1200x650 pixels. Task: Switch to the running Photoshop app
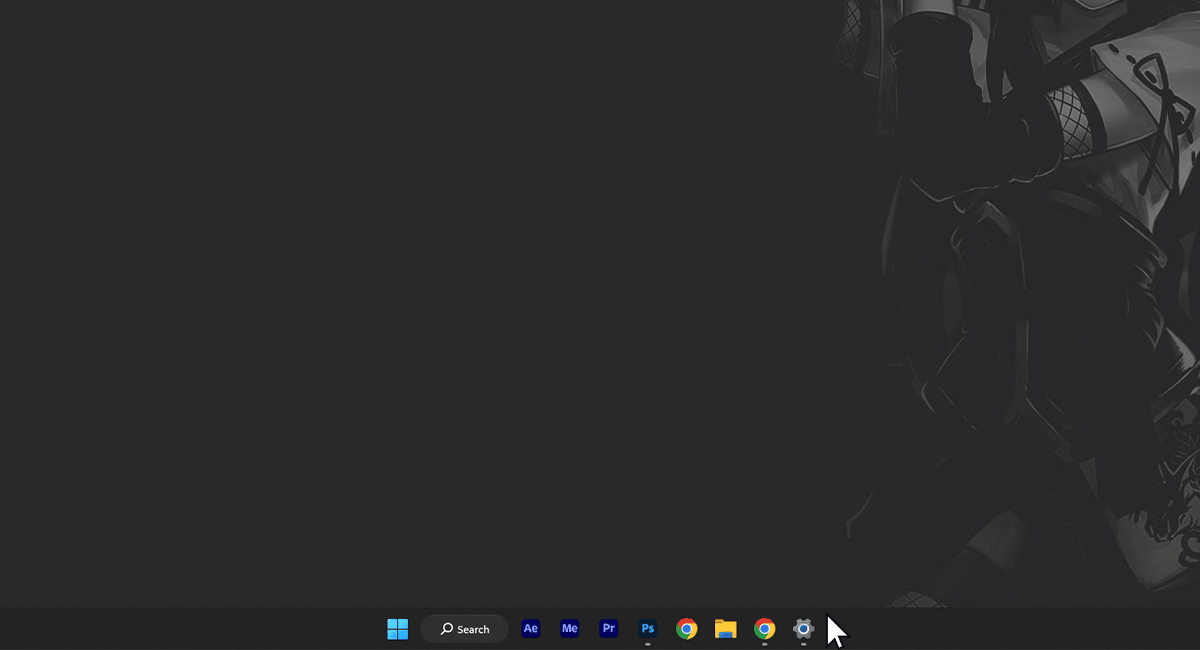click(647, 629)
